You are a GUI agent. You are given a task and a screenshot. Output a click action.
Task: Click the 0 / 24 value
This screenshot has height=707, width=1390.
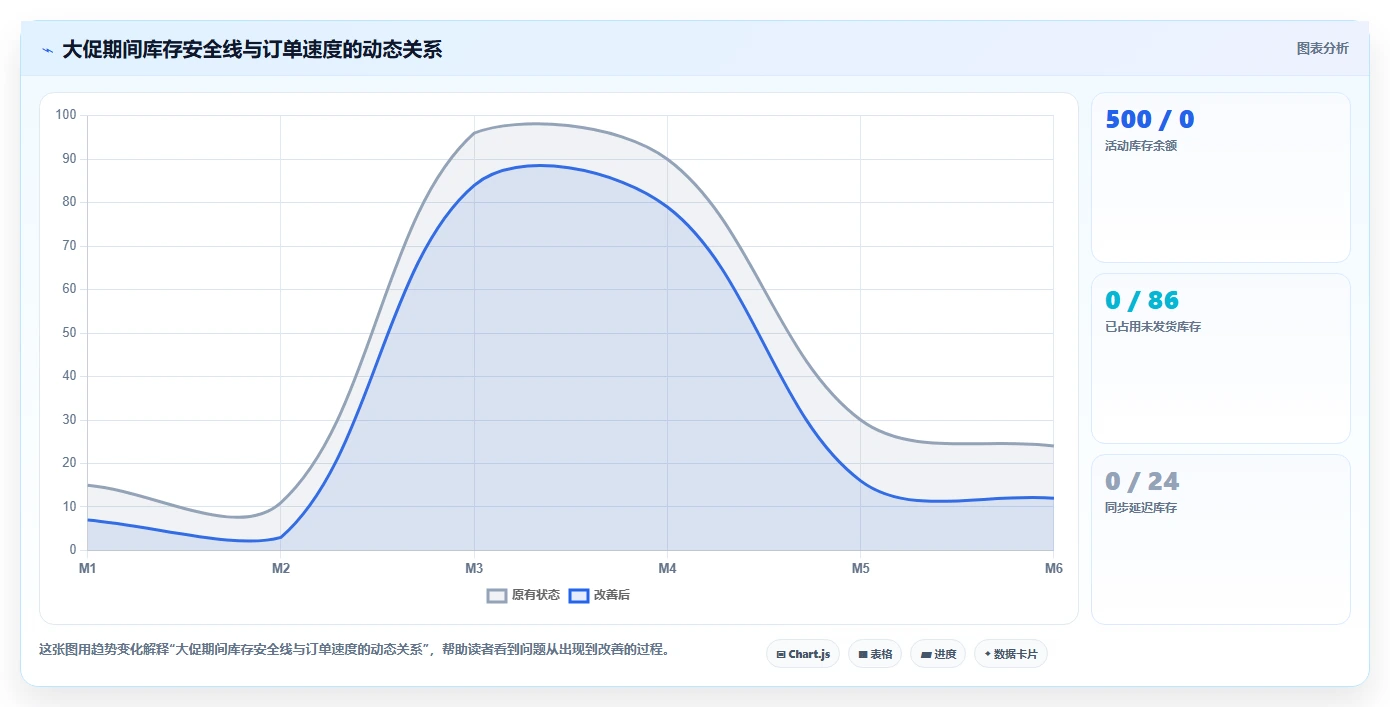click(x=1142, y=481)
